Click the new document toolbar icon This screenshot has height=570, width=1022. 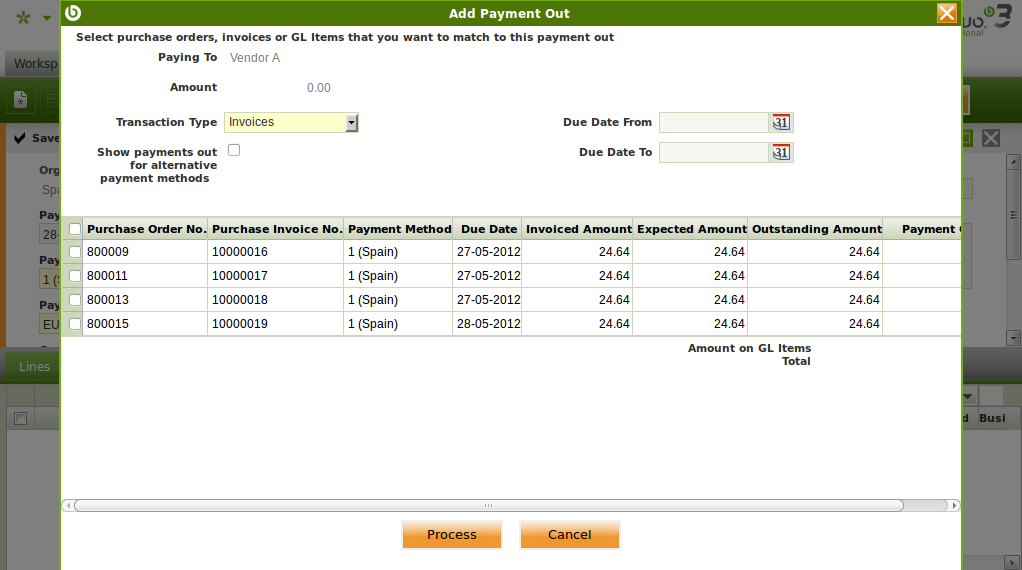tap(20, 100)
